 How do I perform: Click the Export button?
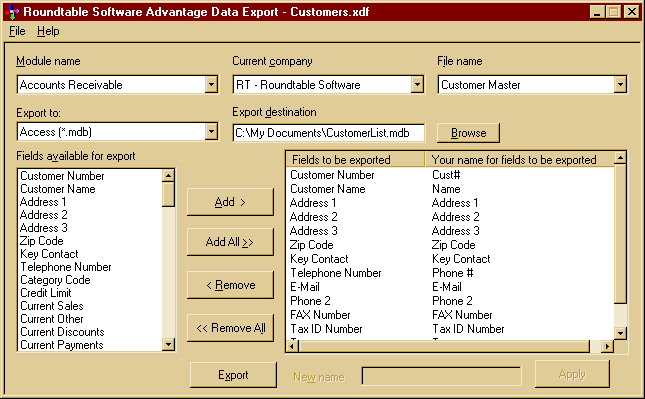pos(233,375)
